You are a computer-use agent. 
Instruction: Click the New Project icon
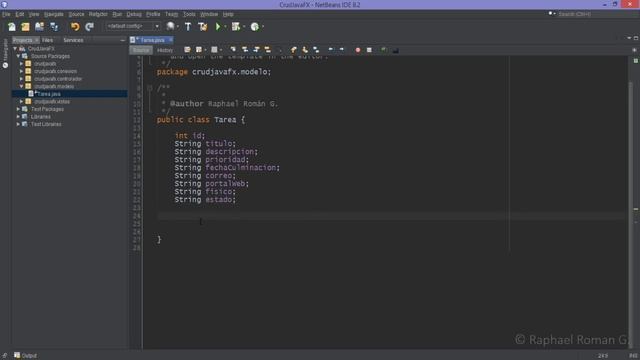pos(25,27)
